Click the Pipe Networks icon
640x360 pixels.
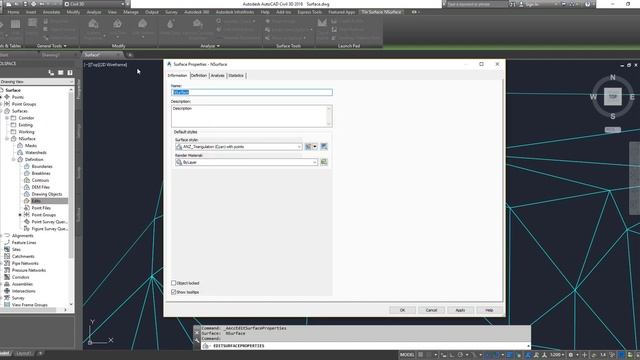point(7,263)
